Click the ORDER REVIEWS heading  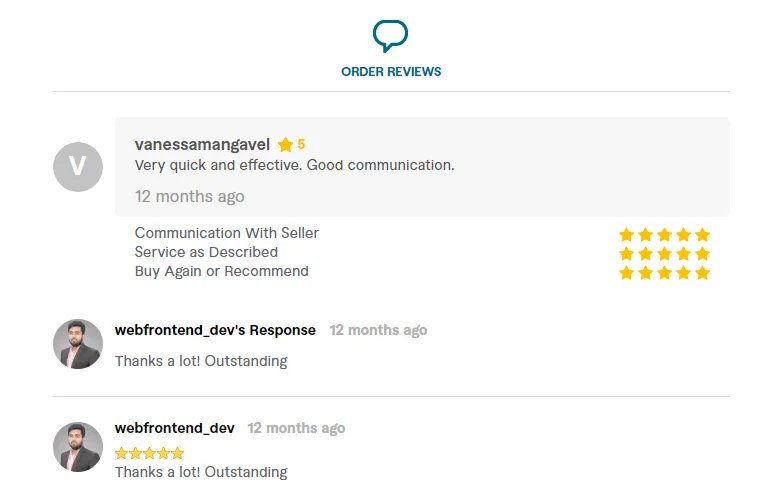click(391, 72)
